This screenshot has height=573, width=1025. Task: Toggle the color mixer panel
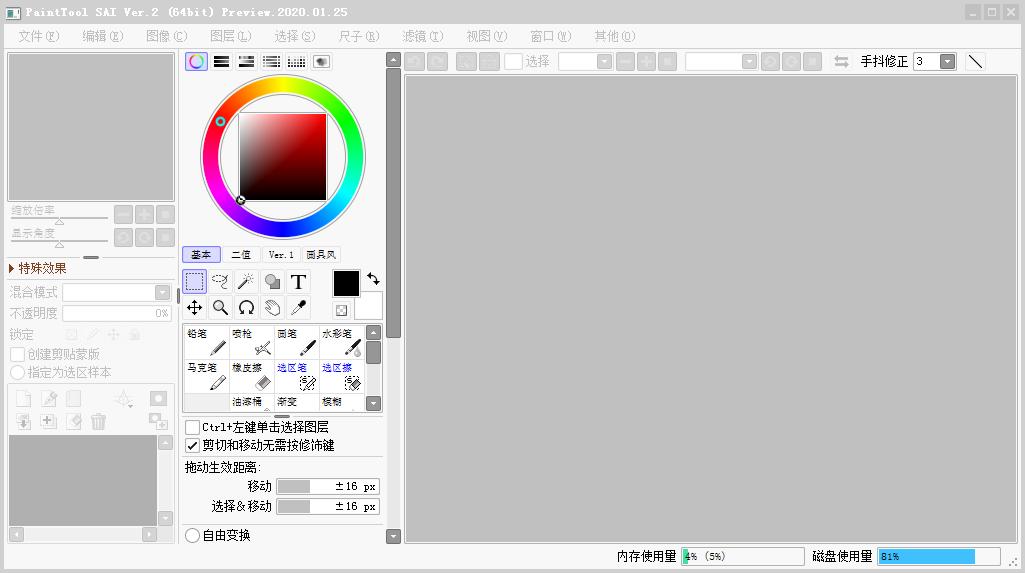(x=271, y=61)
